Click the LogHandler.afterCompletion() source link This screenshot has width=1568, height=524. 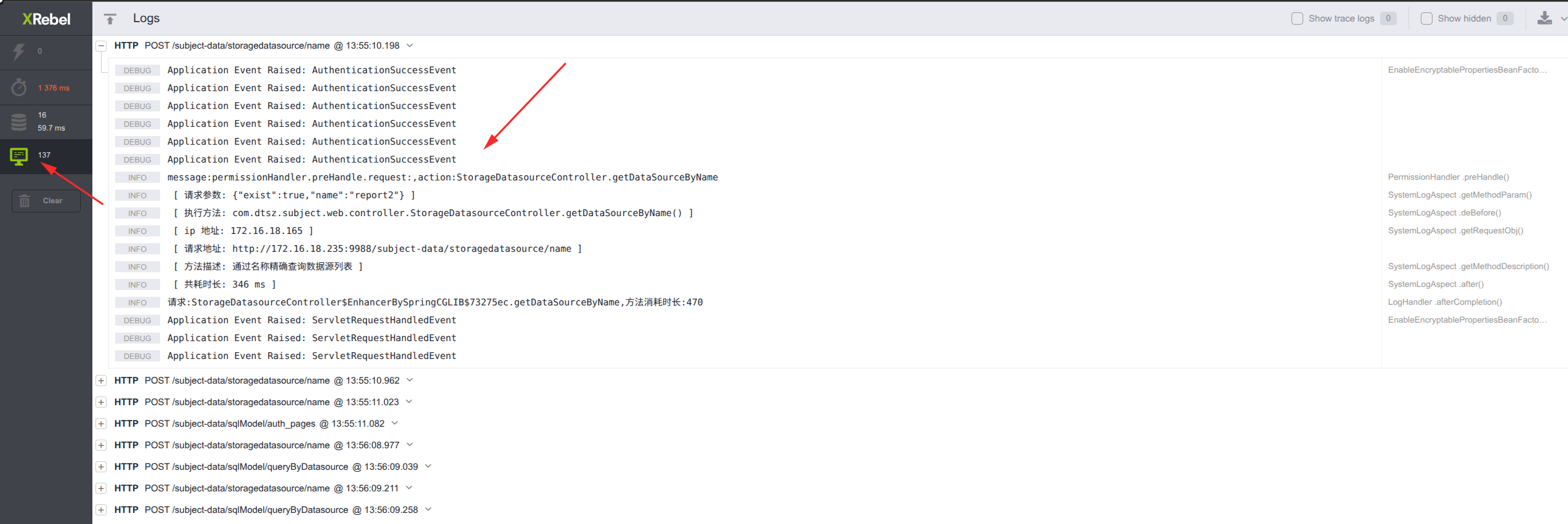1444,302
